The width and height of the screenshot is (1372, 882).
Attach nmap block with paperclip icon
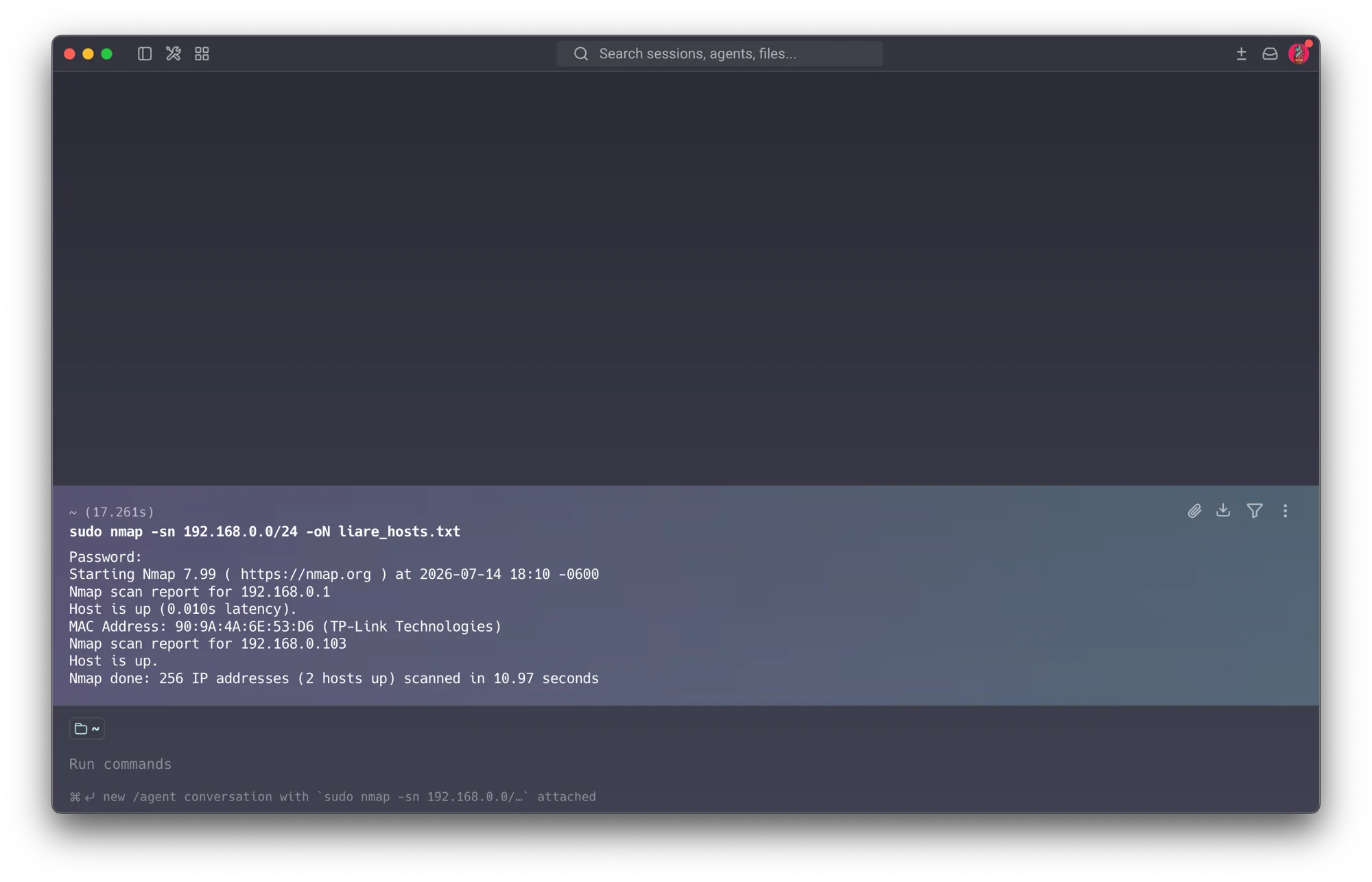(1194, 511)
